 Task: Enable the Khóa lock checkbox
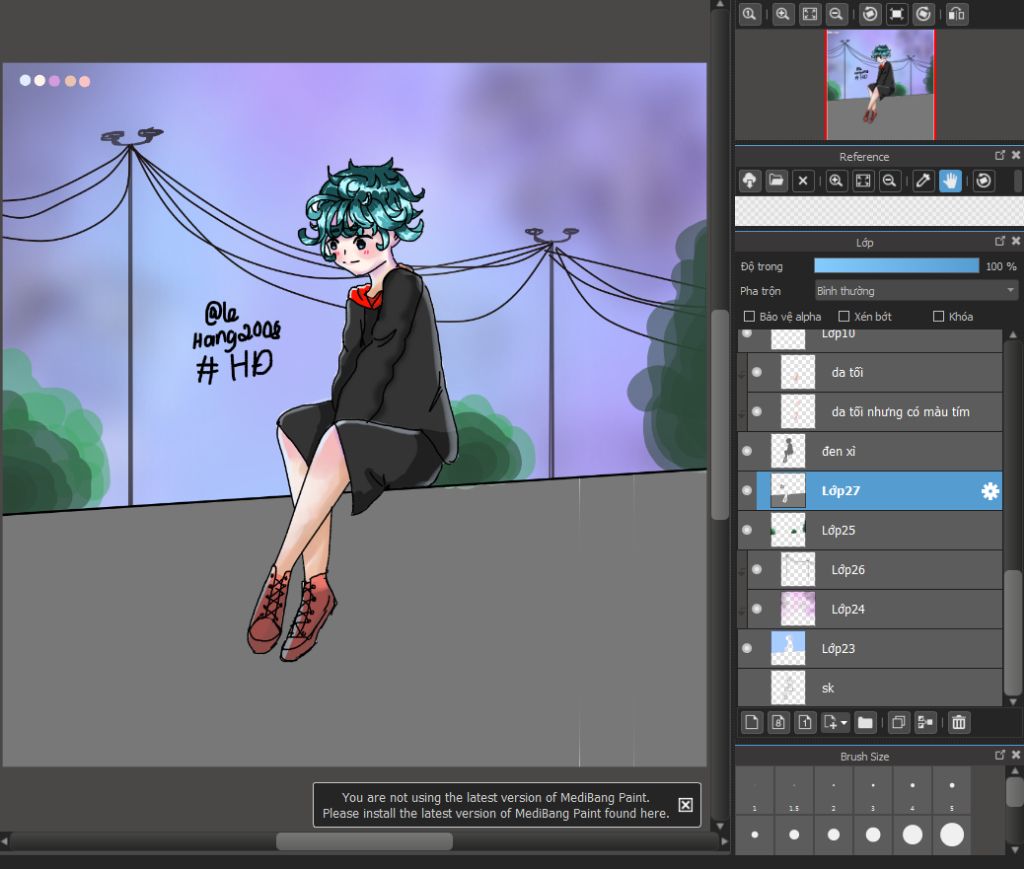938,317
